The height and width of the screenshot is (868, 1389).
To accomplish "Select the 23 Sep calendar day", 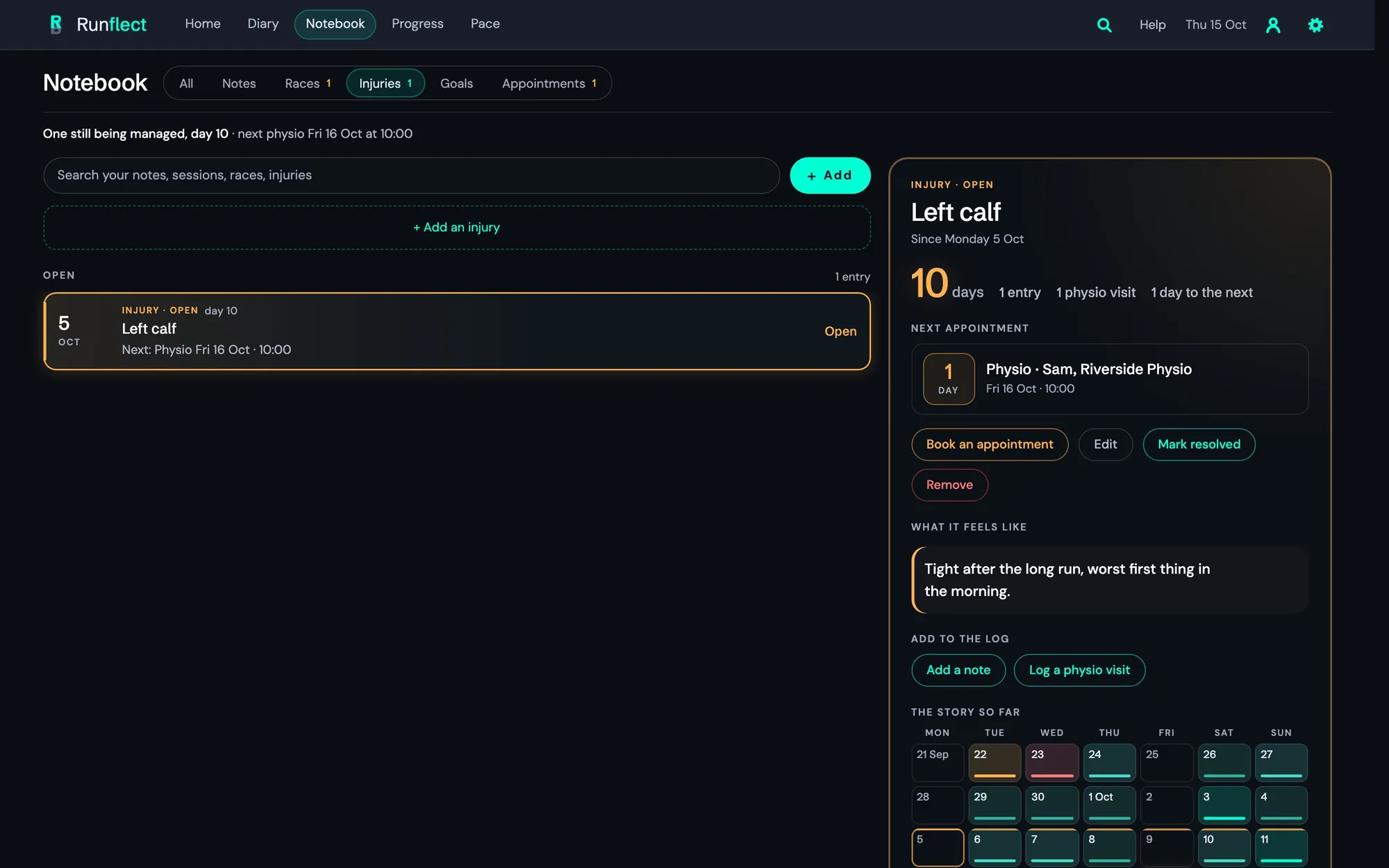I will pos(1051,762).
